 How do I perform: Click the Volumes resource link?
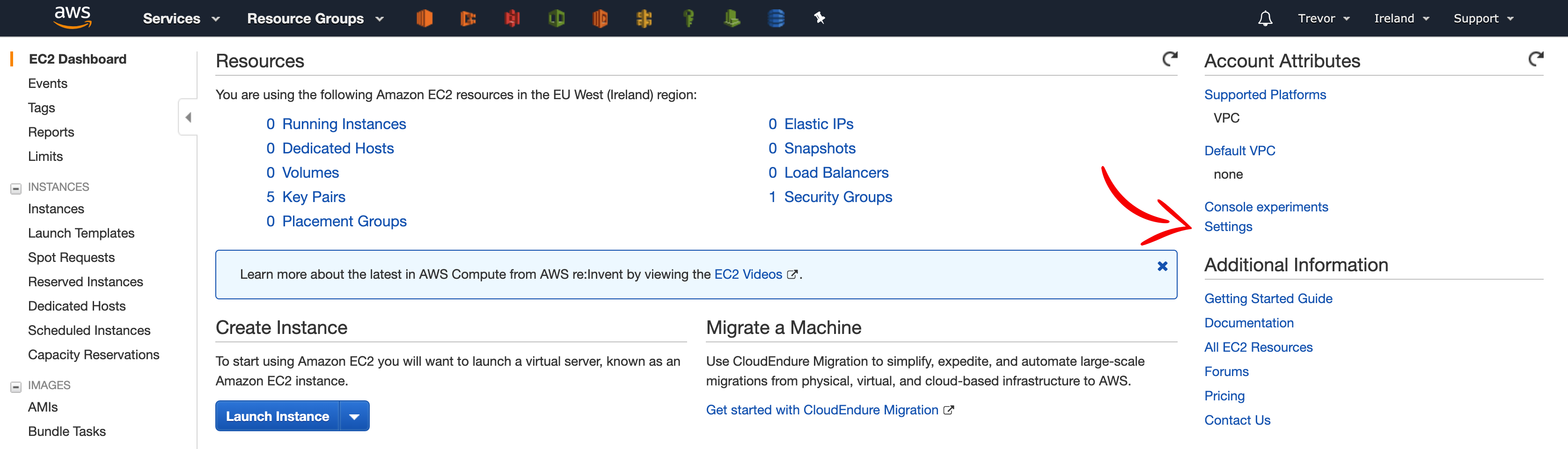(310, 173)
